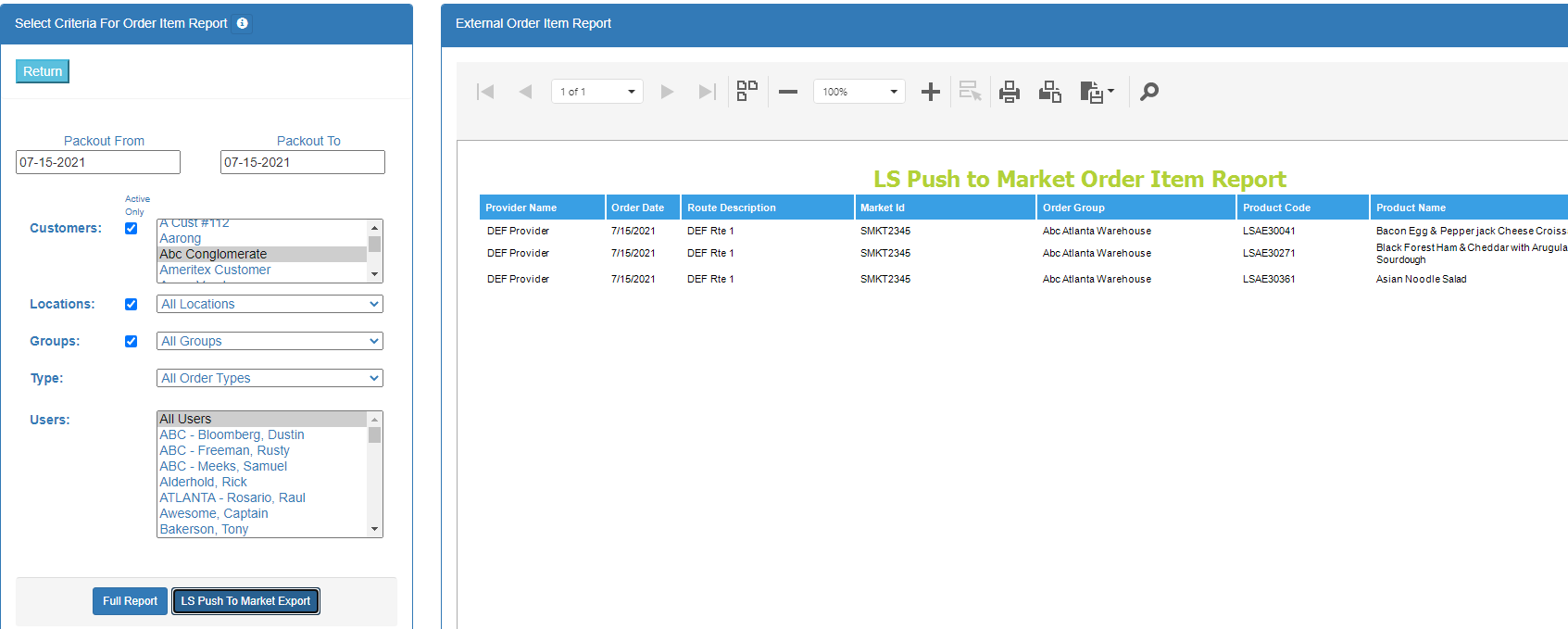Select Awesome, Captain user
This screenshot has height=629, width=1568.
tap(262, 513)
